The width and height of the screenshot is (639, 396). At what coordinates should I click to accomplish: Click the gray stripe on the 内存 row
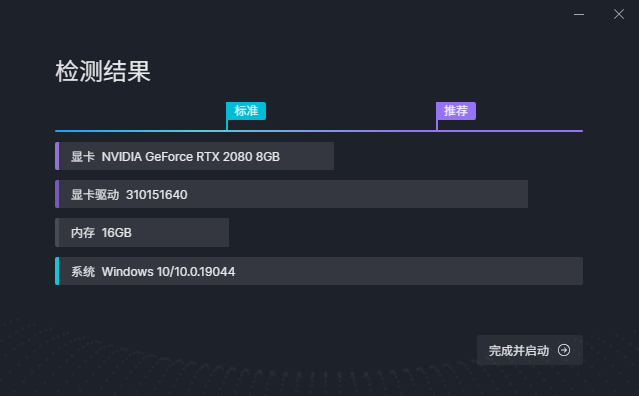coord(57,232)
